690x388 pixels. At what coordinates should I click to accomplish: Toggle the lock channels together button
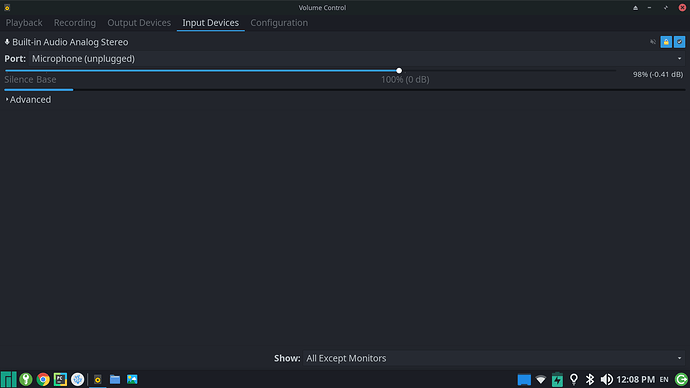[666, 42]
